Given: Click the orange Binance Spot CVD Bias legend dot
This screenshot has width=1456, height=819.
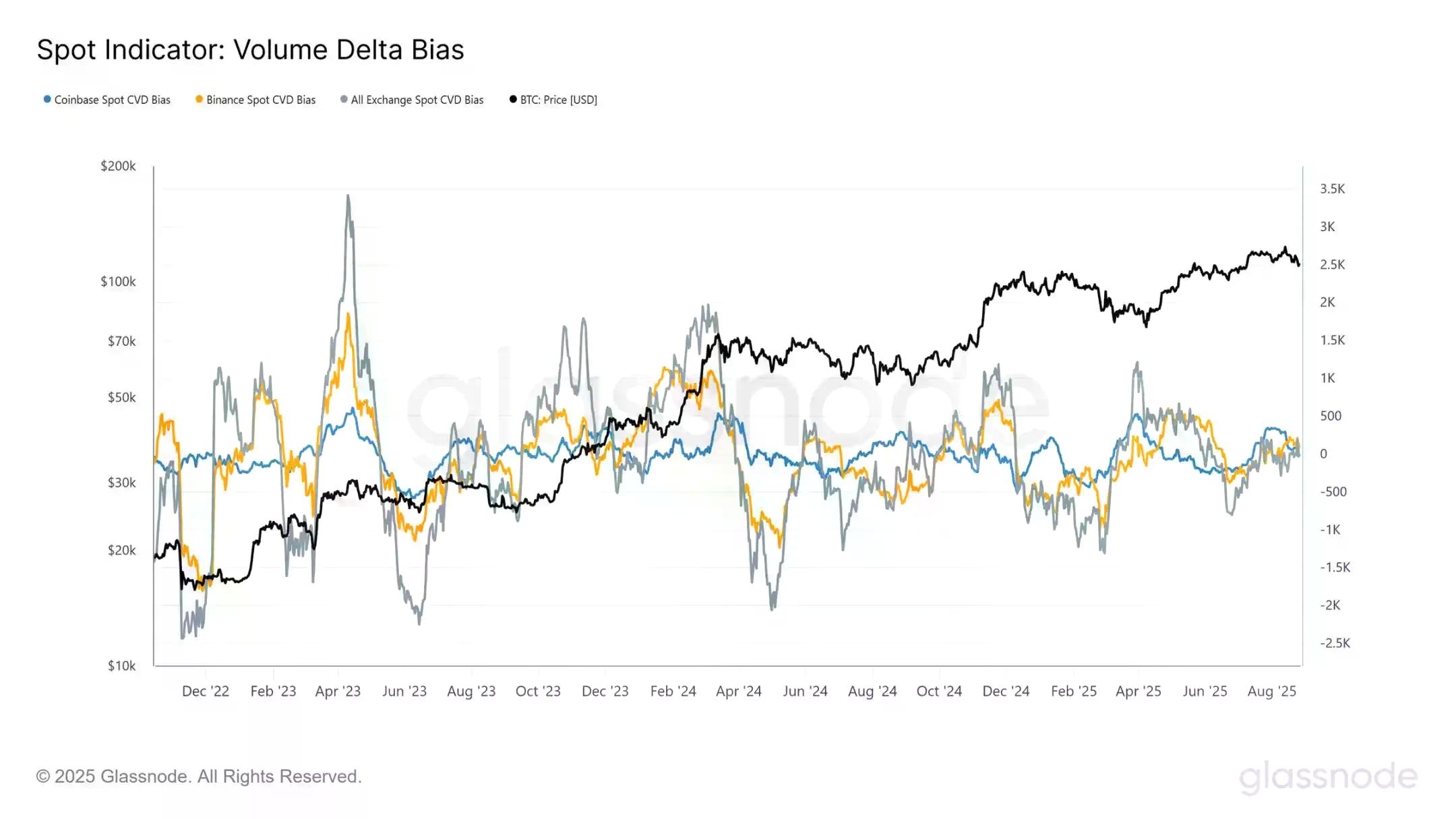Looking at the screenshot, I should pos(199,100).
